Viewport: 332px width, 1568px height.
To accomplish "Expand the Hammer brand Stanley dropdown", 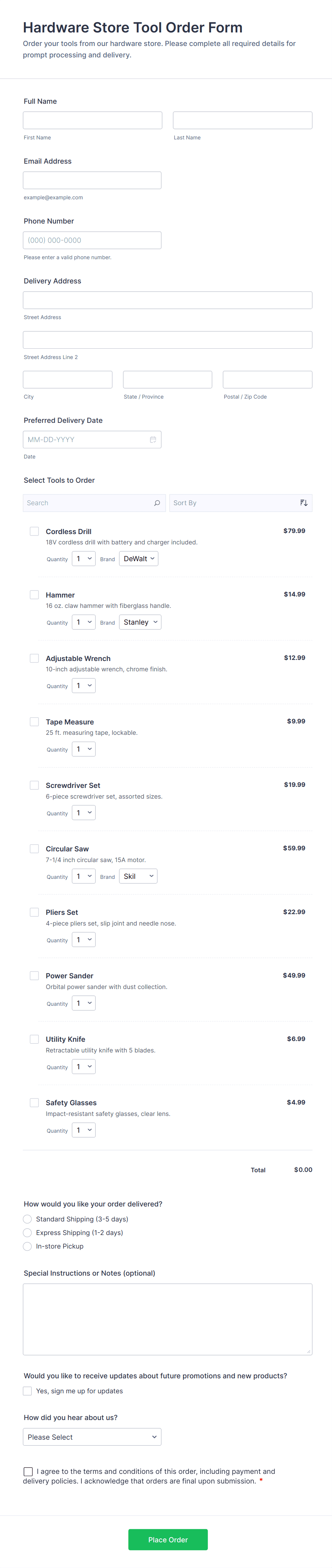I will (140, 622).
